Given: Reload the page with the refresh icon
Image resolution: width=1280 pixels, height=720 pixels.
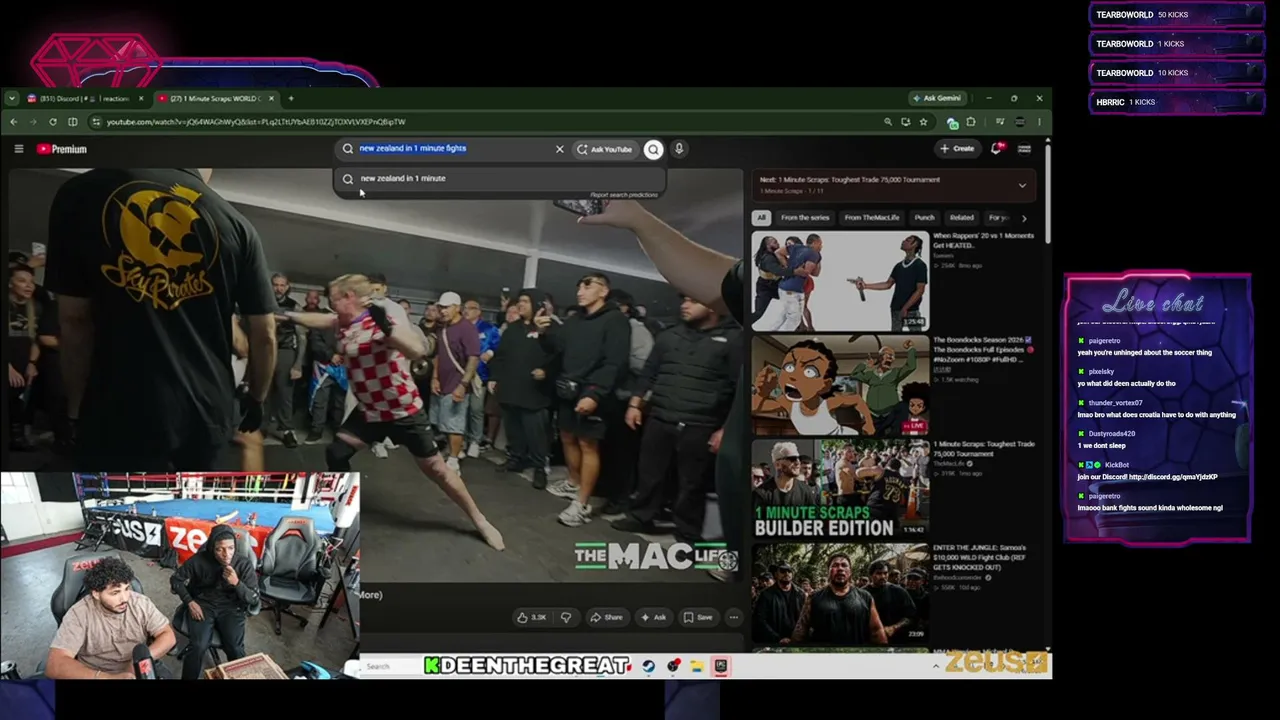Looking at the screenshot, I should click(x=53, y=122).
